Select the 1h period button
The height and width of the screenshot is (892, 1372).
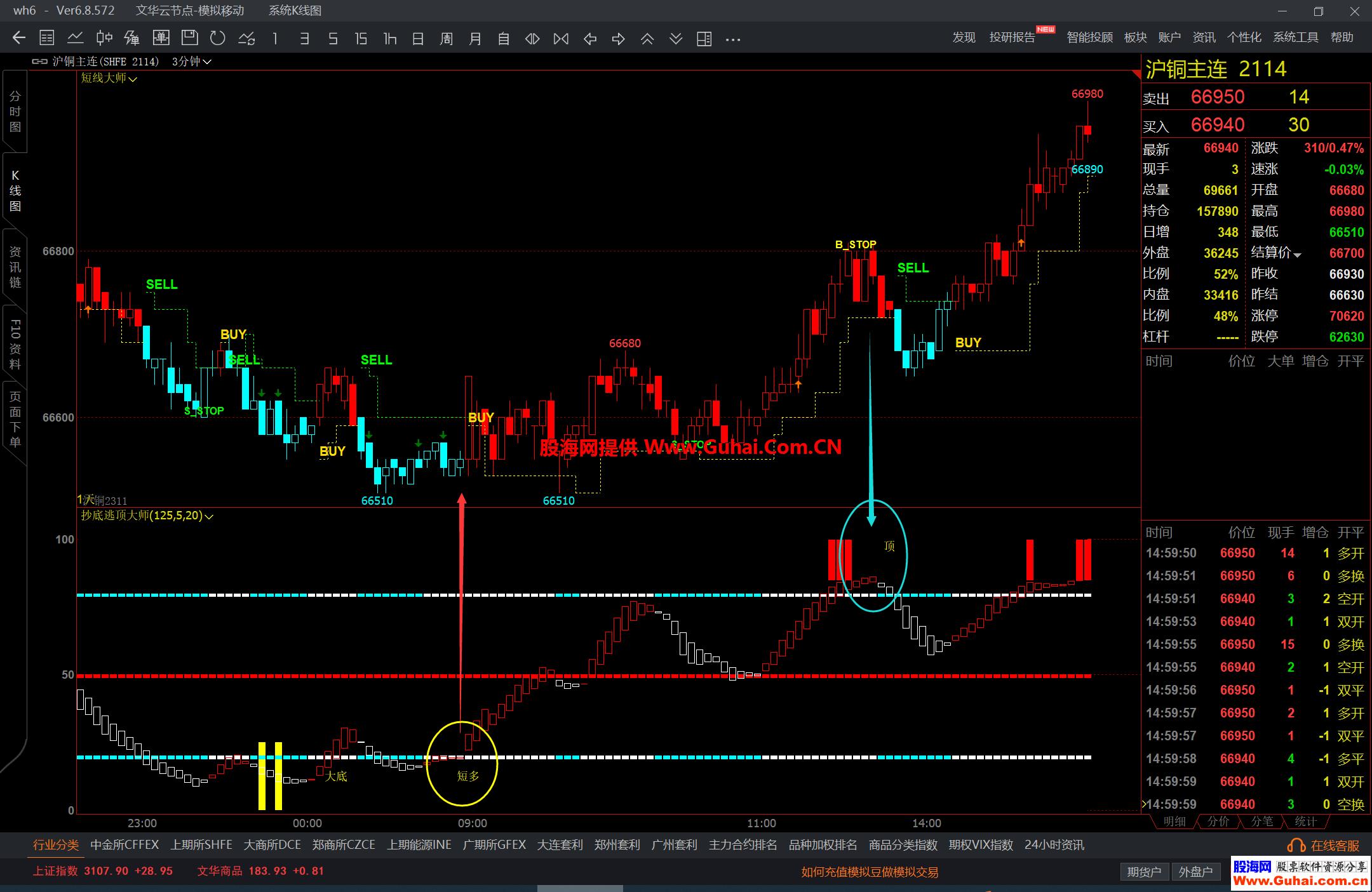(389, 39)
